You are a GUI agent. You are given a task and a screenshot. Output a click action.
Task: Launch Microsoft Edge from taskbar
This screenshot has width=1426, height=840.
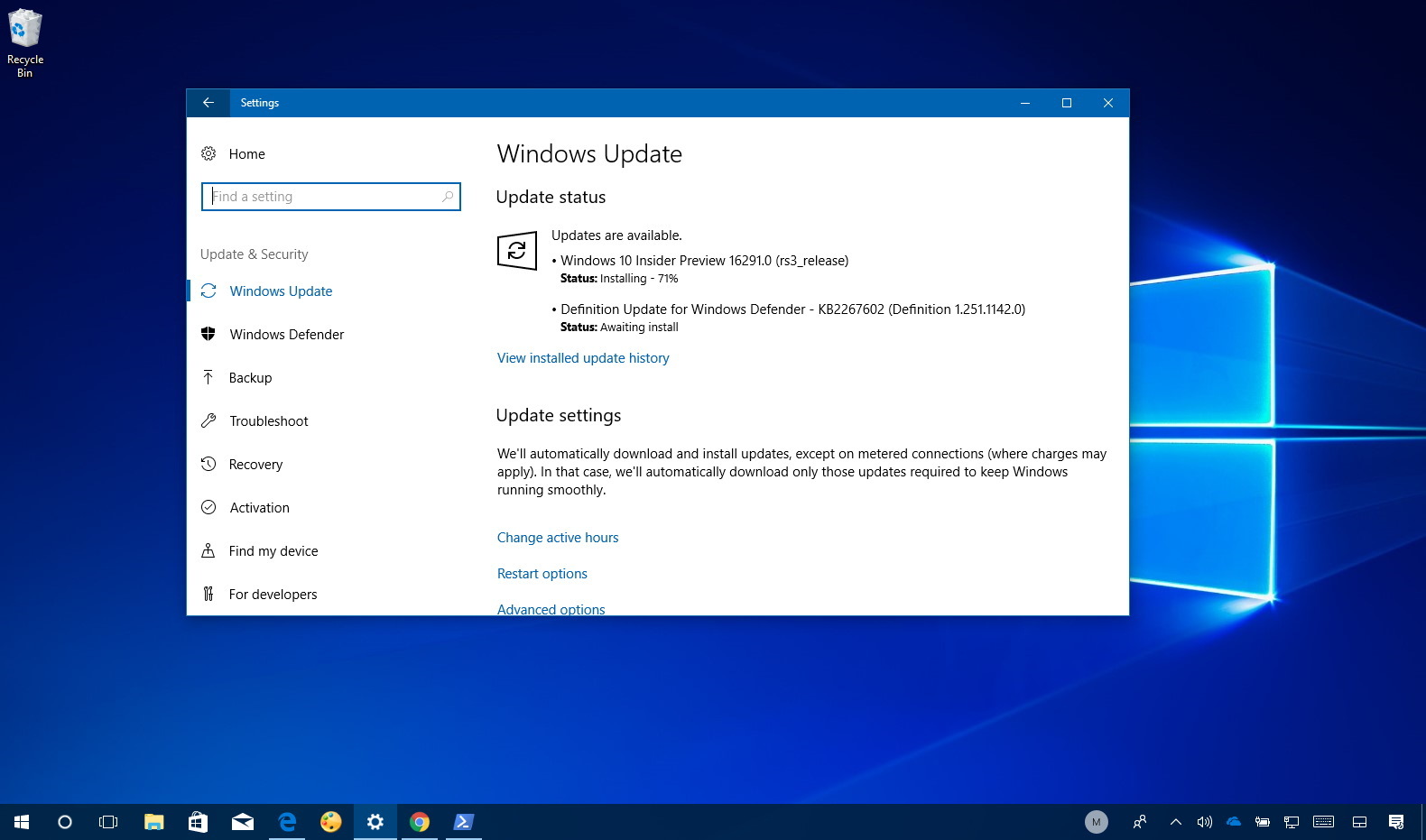(287, 822)
